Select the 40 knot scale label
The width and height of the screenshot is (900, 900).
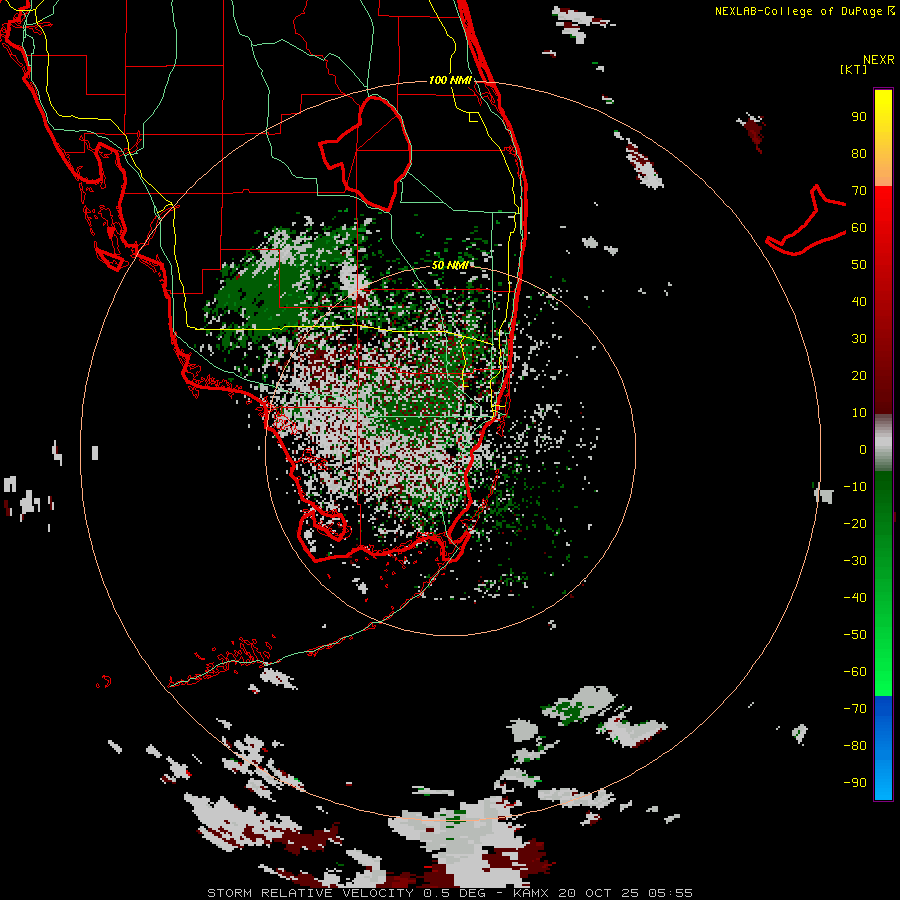coord(859,302)
